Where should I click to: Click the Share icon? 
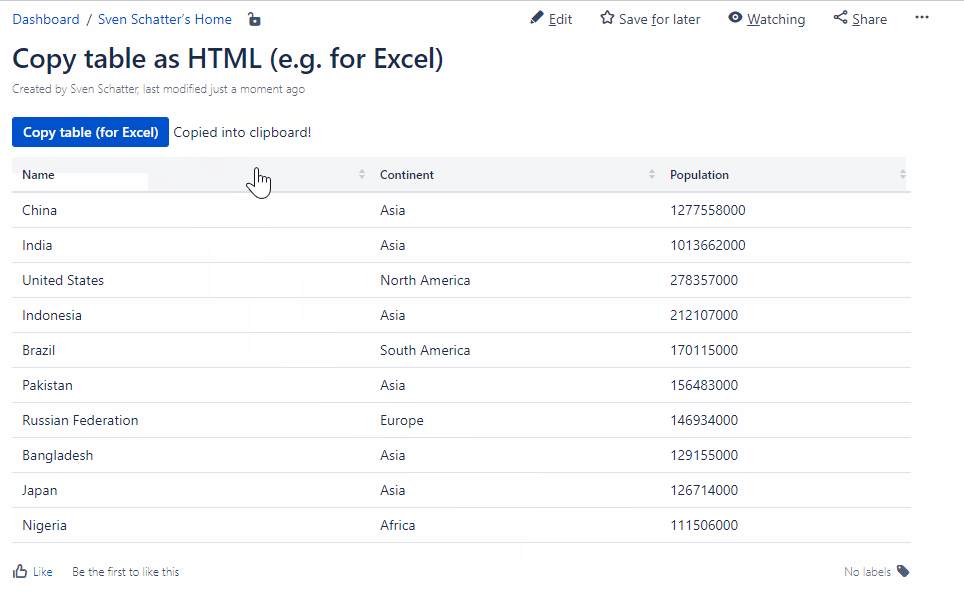(840, 18)
